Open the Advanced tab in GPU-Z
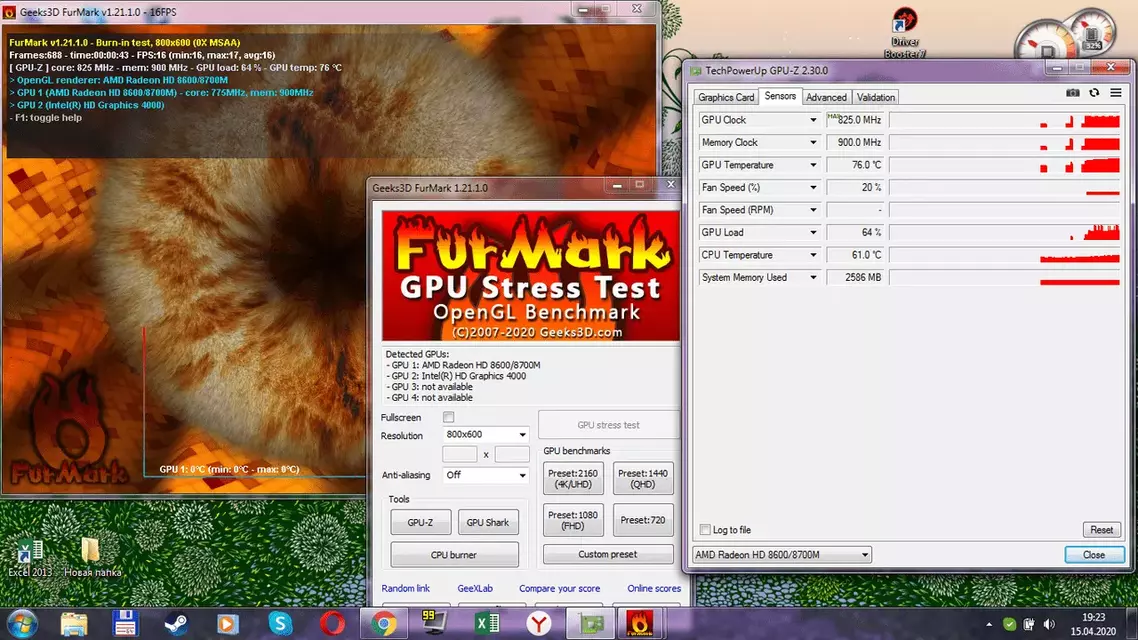This screenshot has height=640, width=1138. [826, 97]
